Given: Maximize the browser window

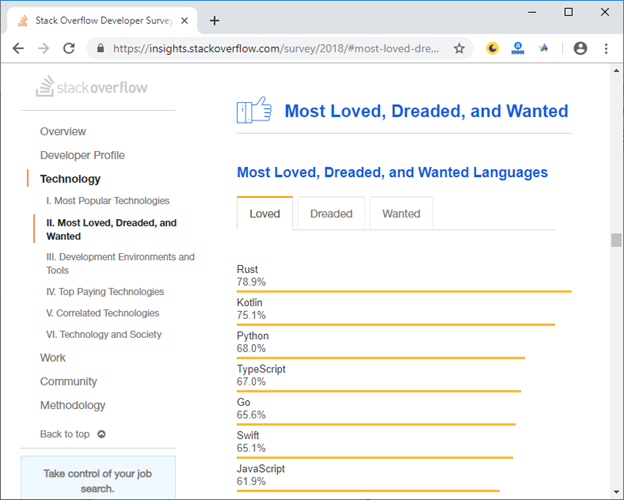Looking at the screenshot, I should pyautogui.click(x=569, y=12).
